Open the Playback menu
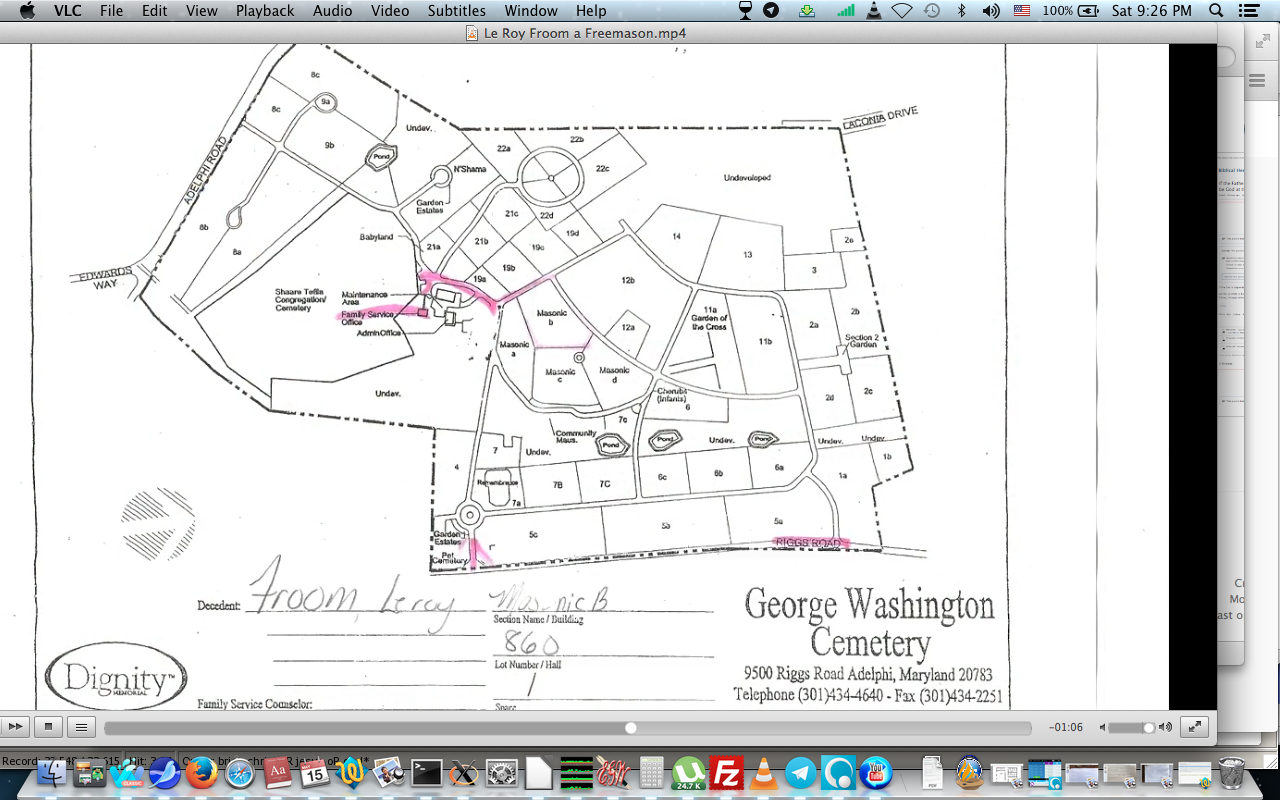 [265, 11]
